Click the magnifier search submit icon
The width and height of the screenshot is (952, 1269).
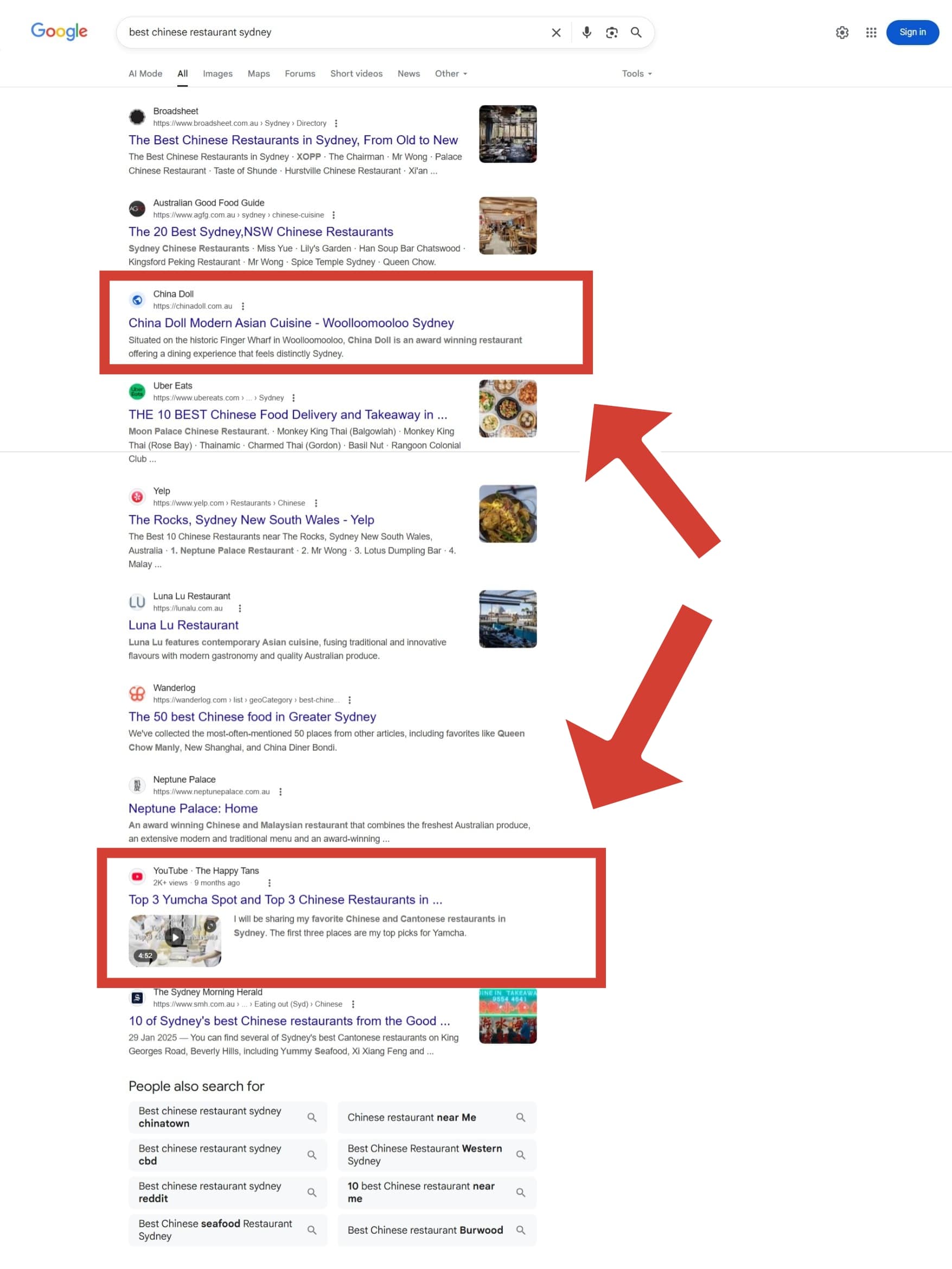tap(636, 33)
